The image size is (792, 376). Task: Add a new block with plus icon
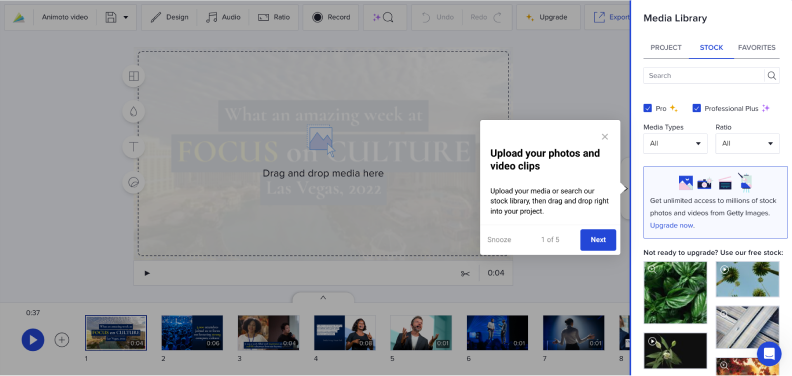[62, 340]
